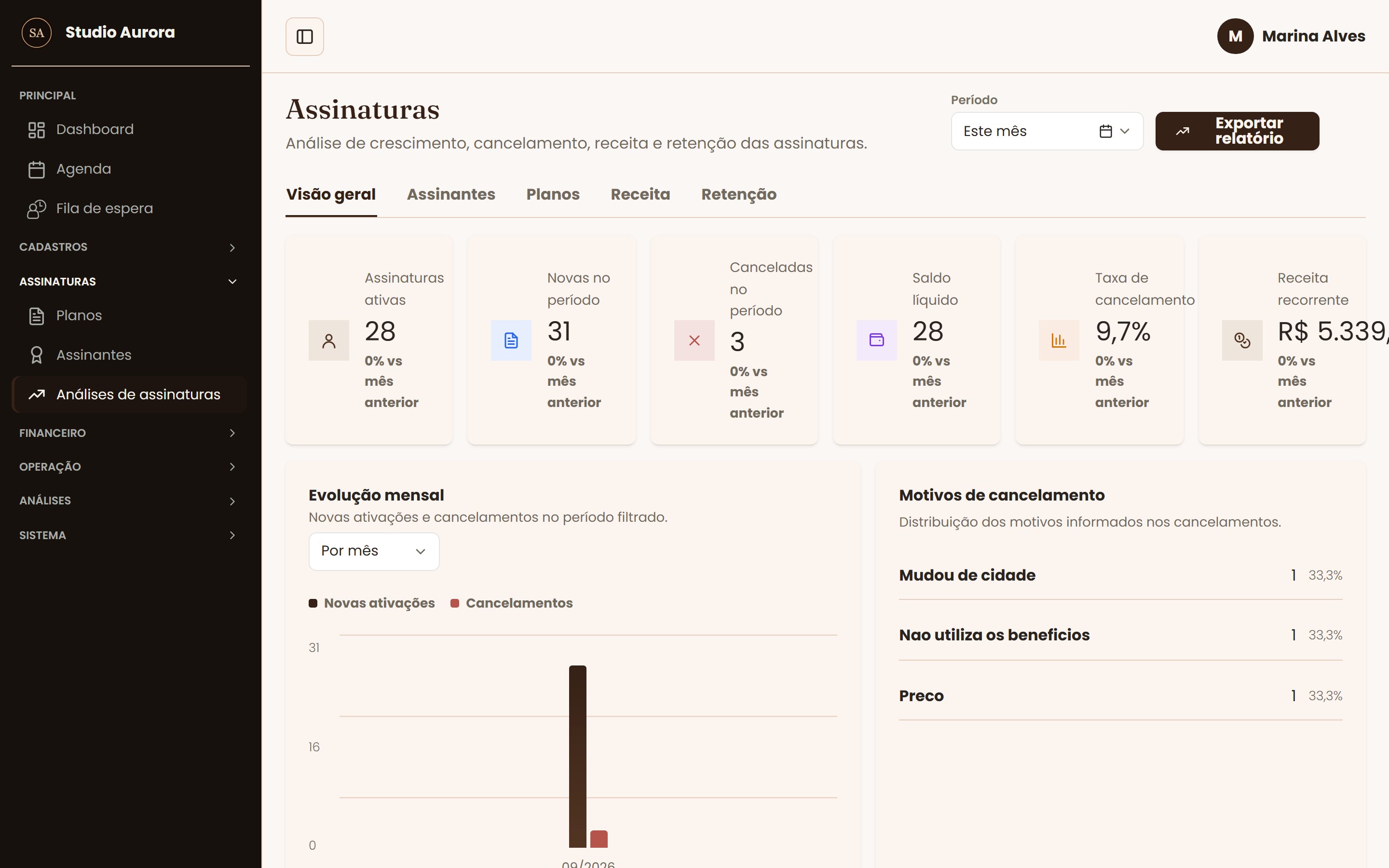Viewport: 1389px width, 868px height.
Task: Click the Canceladas red X icon
Action: (x=694, y=340)
